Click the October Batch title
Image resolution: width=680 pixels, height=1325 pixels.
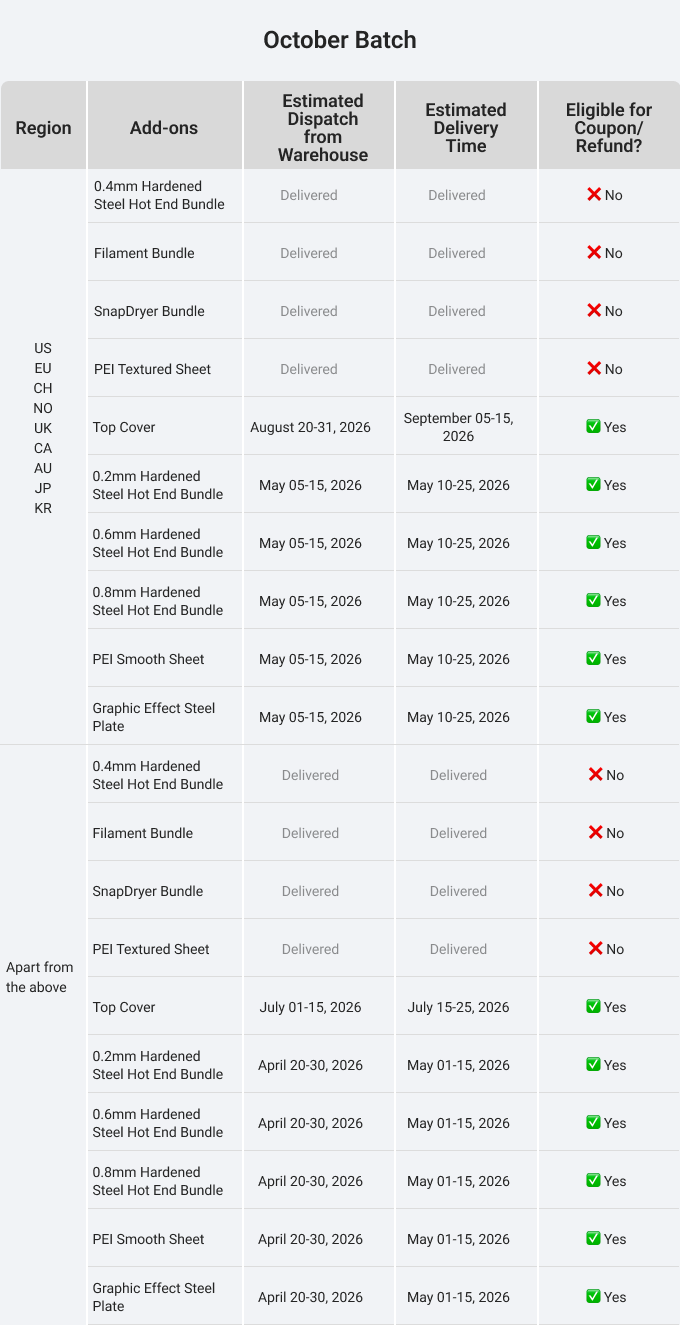coord(340,40)
